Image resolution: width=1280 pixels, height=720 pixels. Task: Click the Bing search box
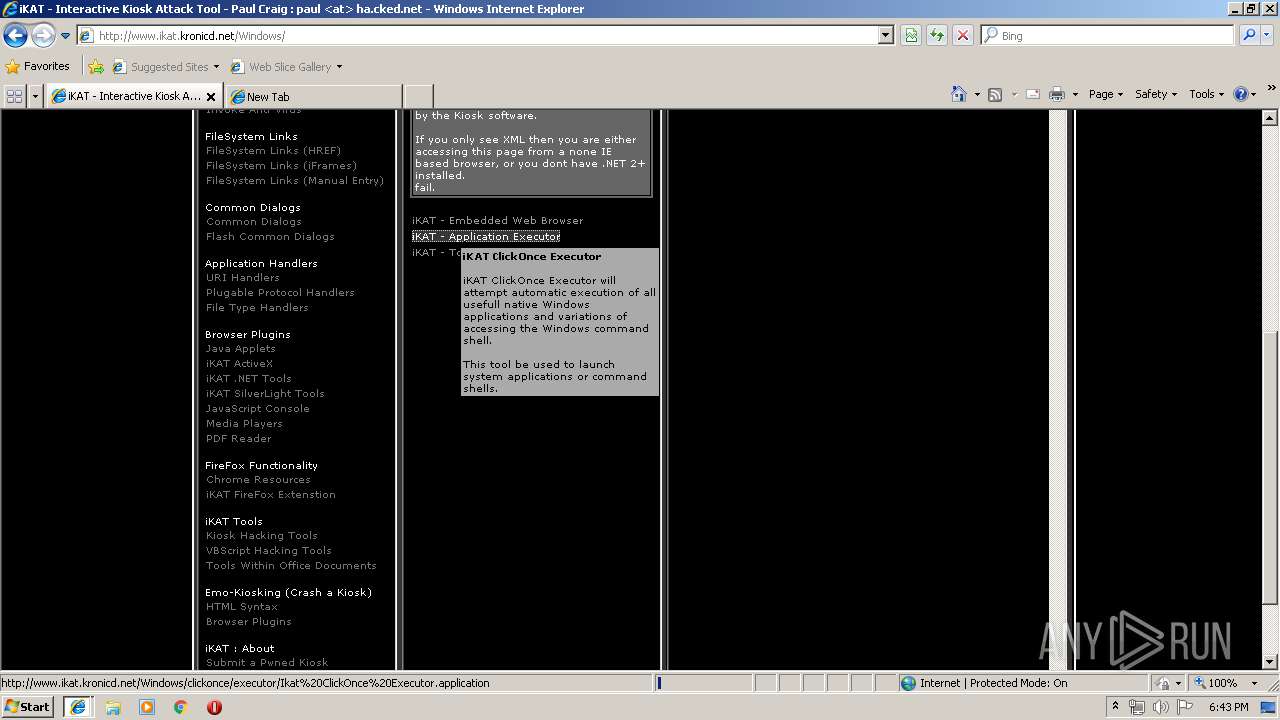click(1107, 35)
